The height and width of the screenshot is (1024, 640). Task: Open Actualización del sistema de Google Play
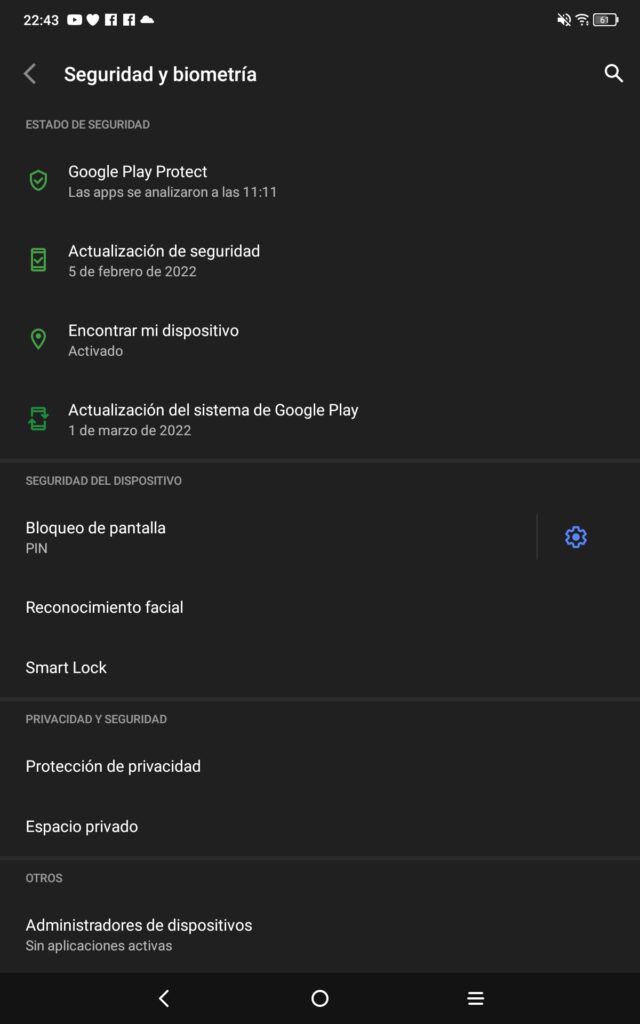coord(213,419)
